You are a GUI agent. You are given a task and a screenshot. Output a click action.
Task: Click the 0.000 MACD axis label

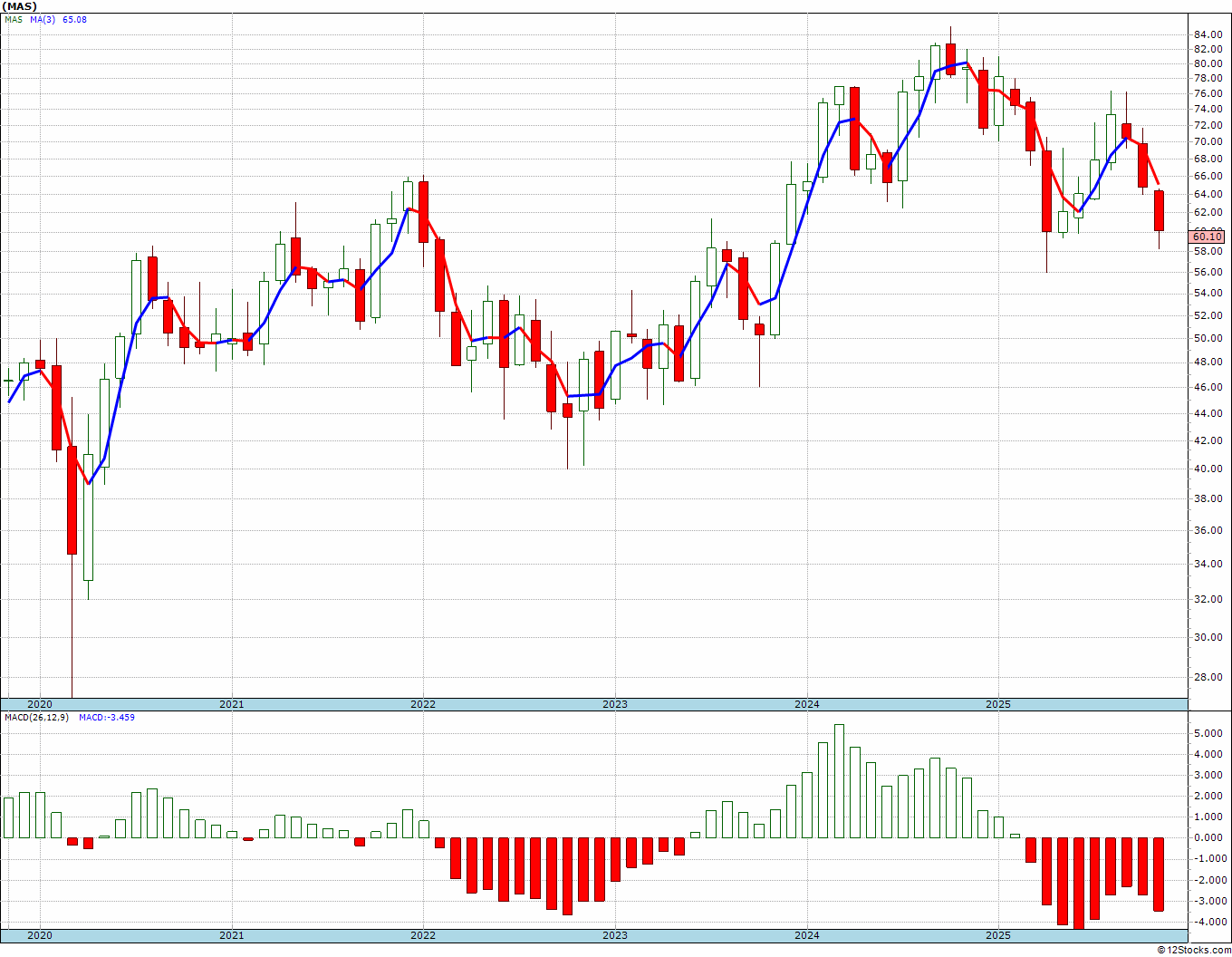tap(1209, 838)
